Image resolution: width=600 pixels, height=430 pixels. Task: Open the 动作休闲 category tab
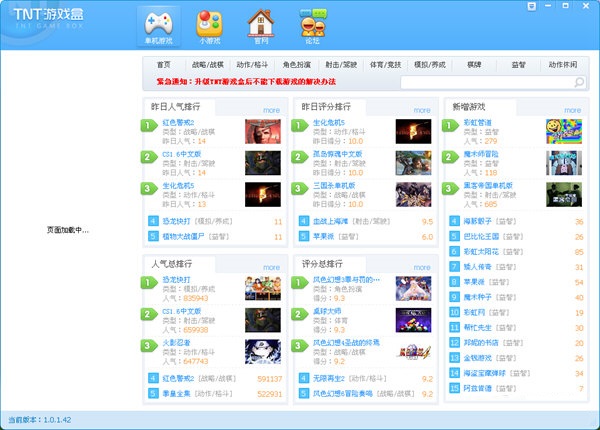point(563,64)
